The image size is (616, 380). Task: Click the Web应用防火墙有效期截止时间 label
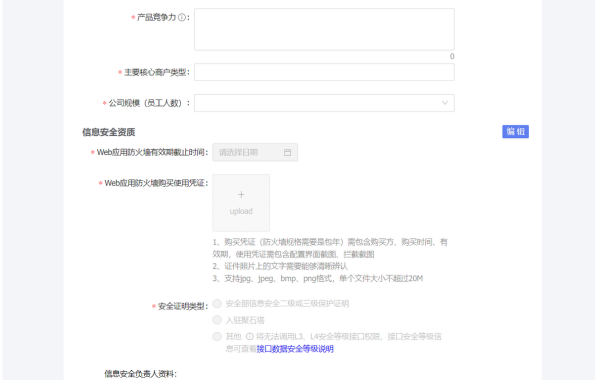pos(152,152)
